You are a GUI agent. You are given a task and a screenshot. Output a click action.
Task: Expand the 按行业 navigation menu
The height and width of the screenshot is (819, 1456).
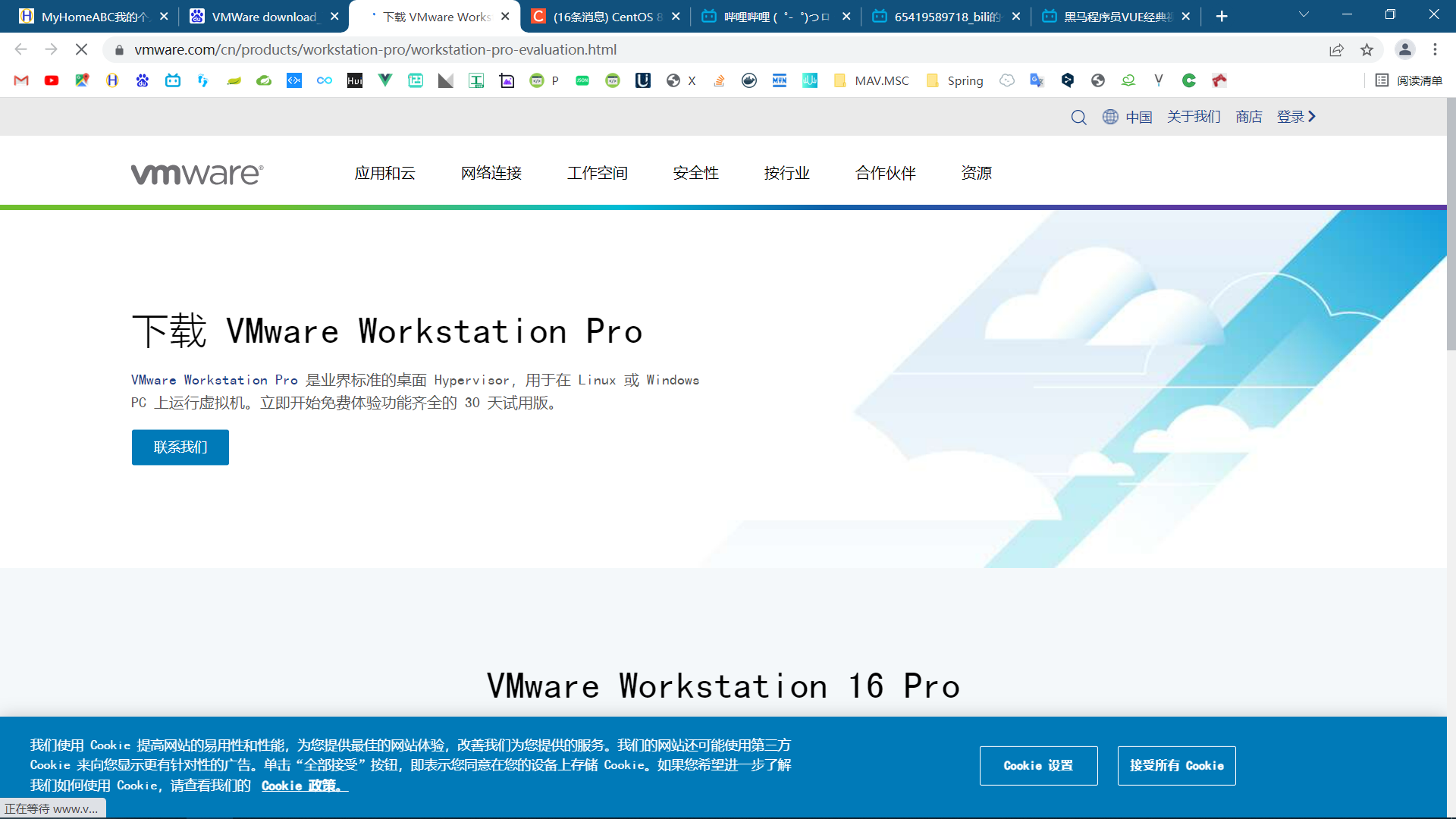(786, 173)
